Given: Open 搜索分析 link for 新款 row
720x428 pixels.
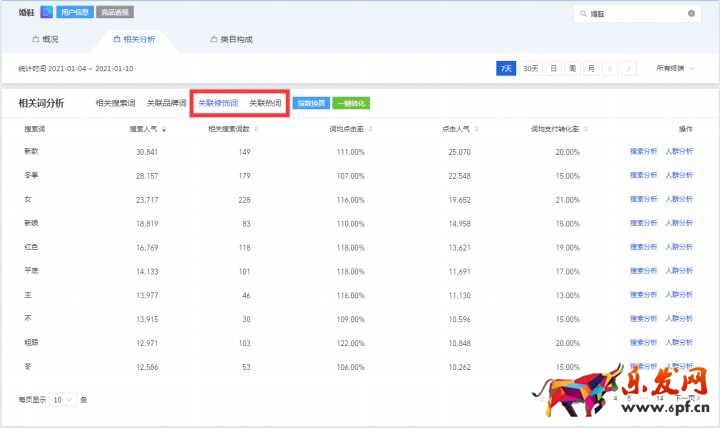Looking at the screenshot, I should [642, 151].
